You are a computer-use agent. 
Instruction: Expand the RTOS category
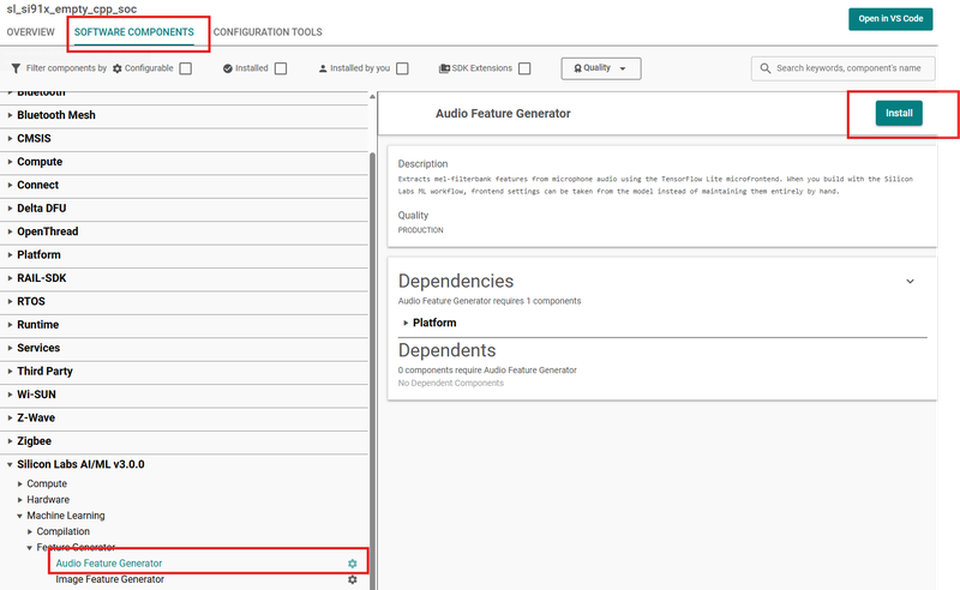coord(10,301)
